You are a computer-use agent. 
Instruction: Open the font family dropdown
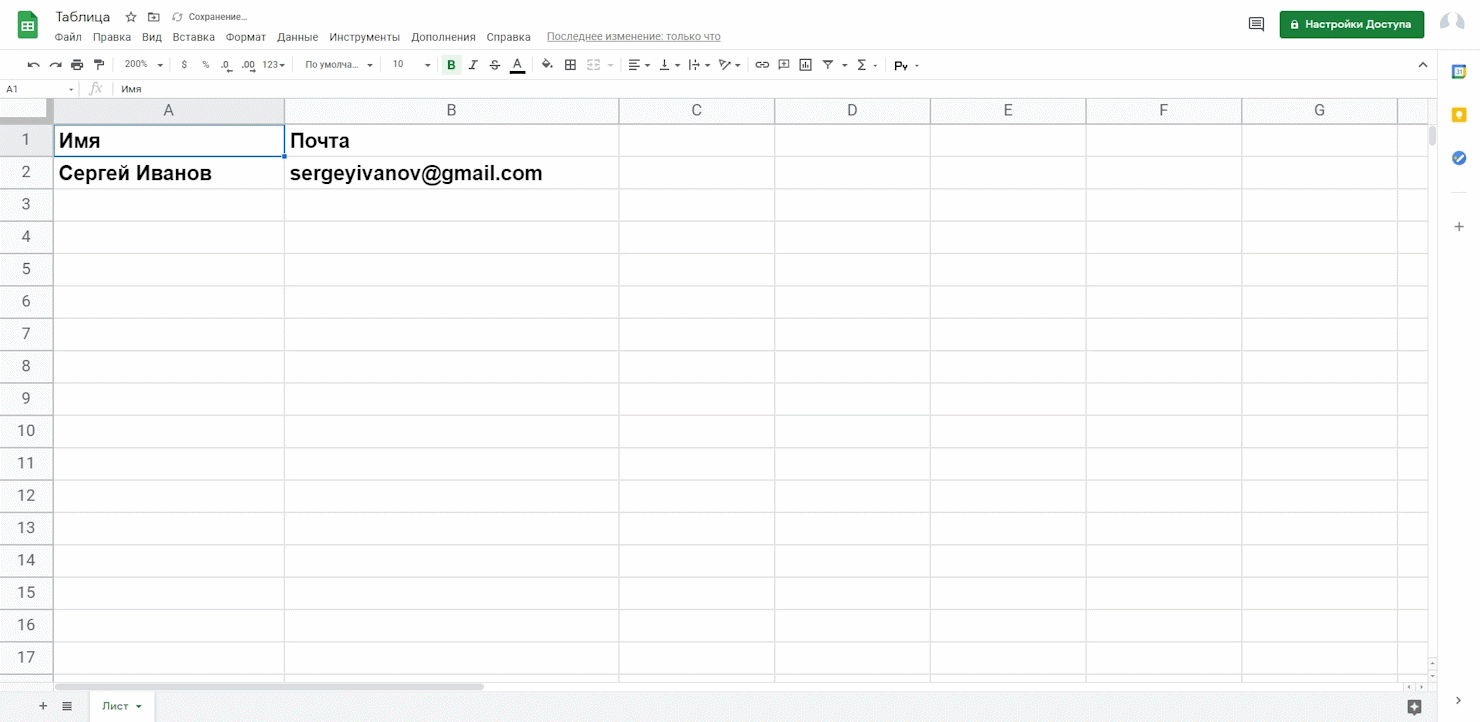pos(339,65)
